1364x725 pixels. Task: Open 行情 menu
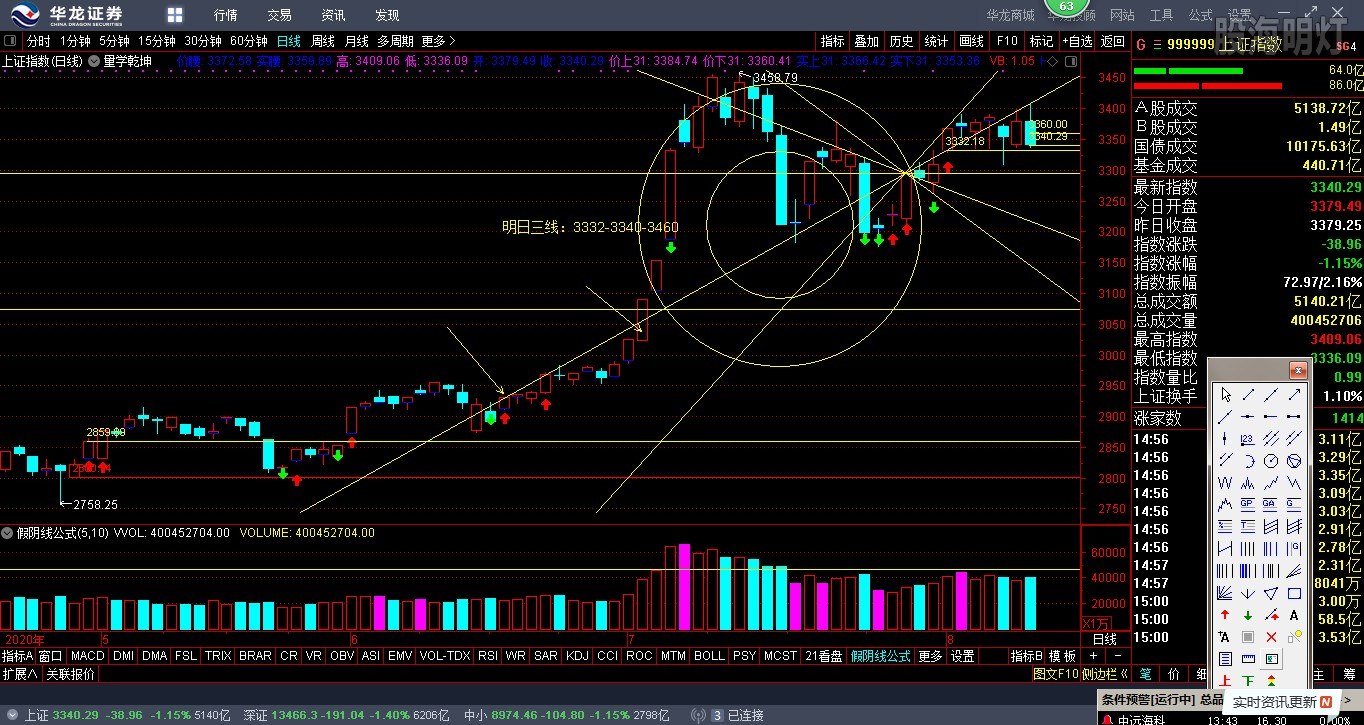tap(226, 15)
